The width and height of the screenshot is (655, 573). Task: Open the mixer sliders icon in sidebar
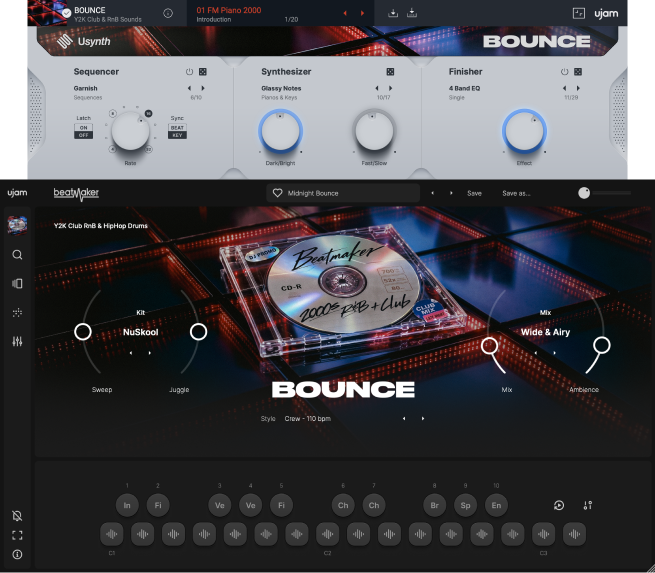17,342
